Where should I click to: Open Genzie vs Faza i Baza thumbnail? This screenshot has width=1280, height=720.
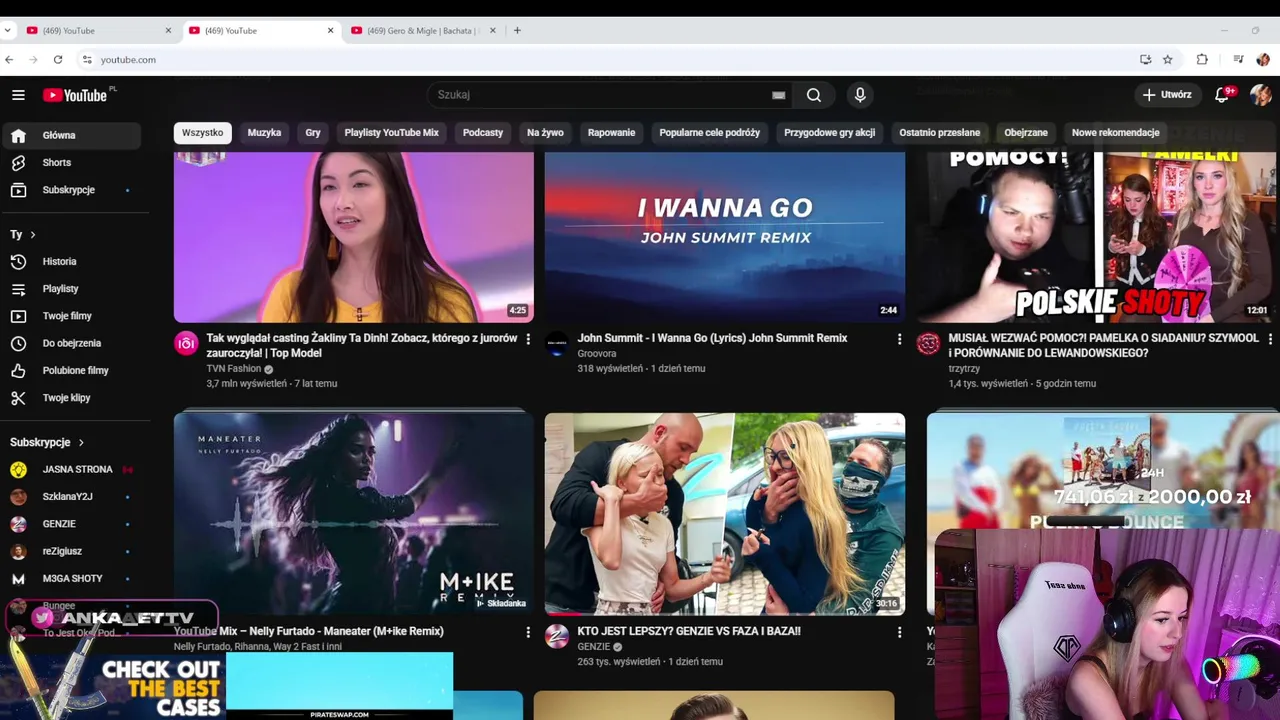pyautogui.click(x=725, y=514)
